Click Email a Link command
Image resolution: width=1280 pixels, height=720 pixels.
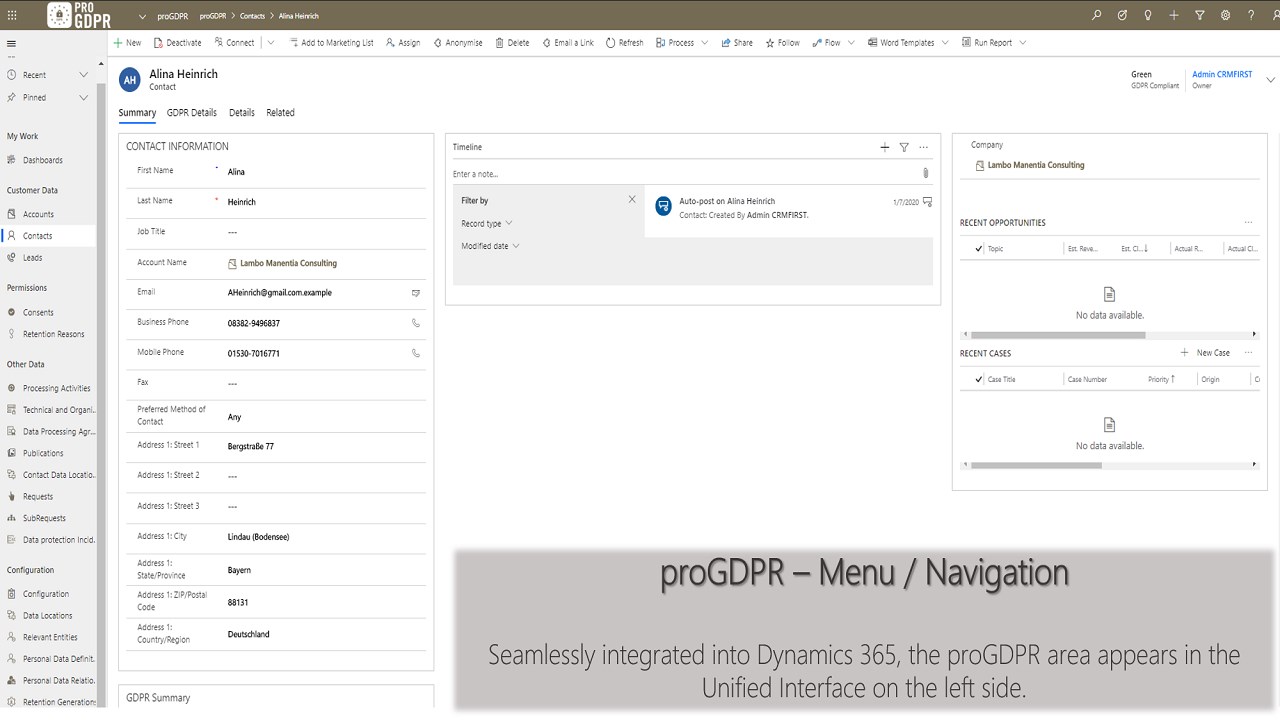(x=568, y=43)
